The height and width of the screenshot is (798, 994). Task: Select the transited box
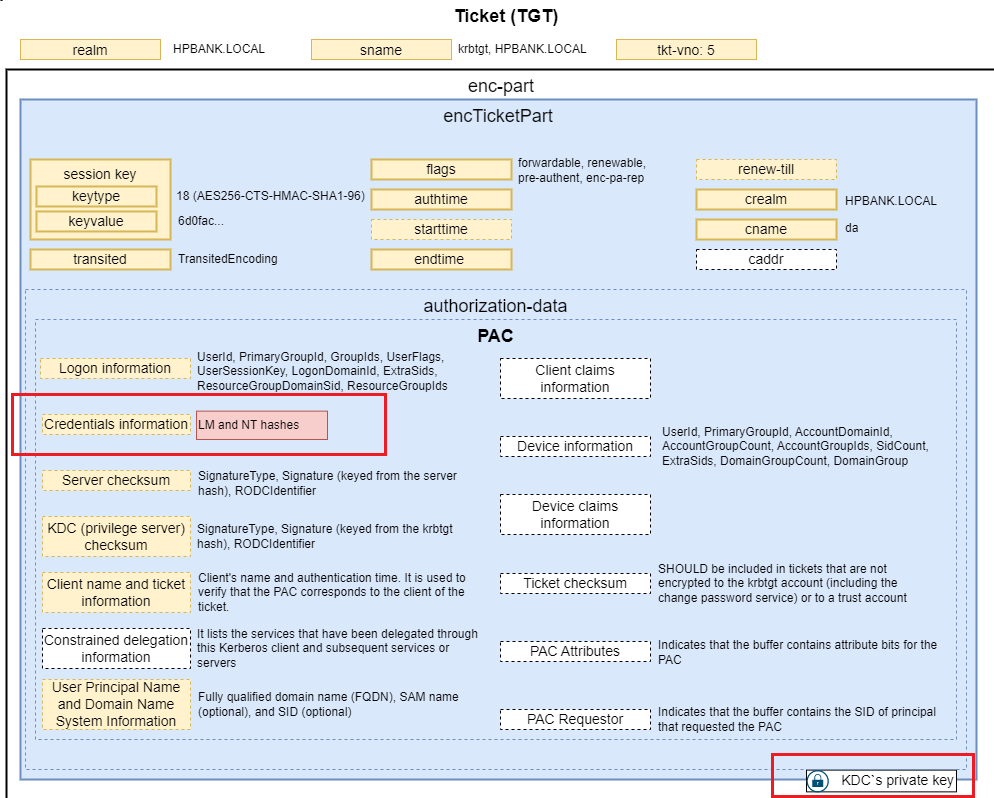[x=100, y=259]
